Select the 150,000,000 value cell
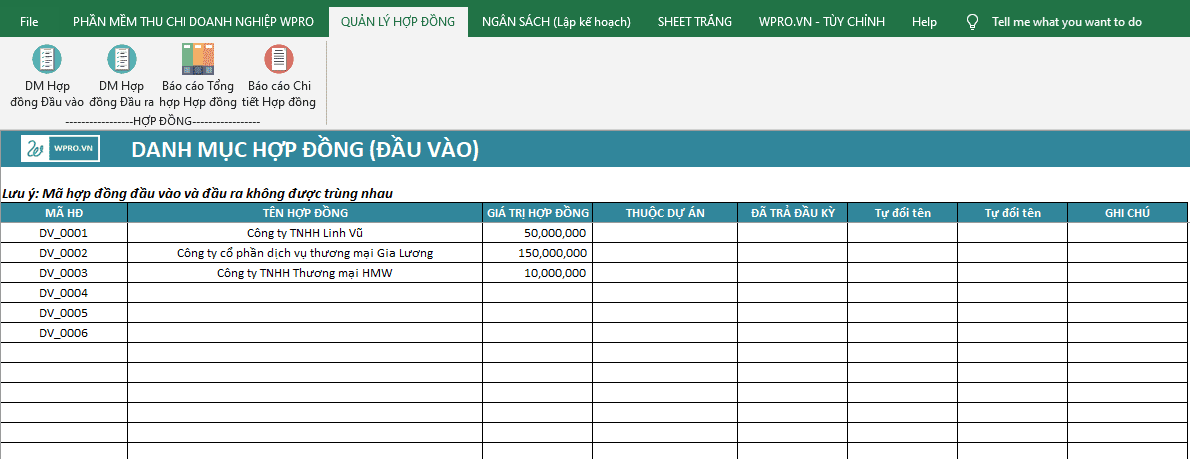The image size is (1190, 459). point(537,253)
